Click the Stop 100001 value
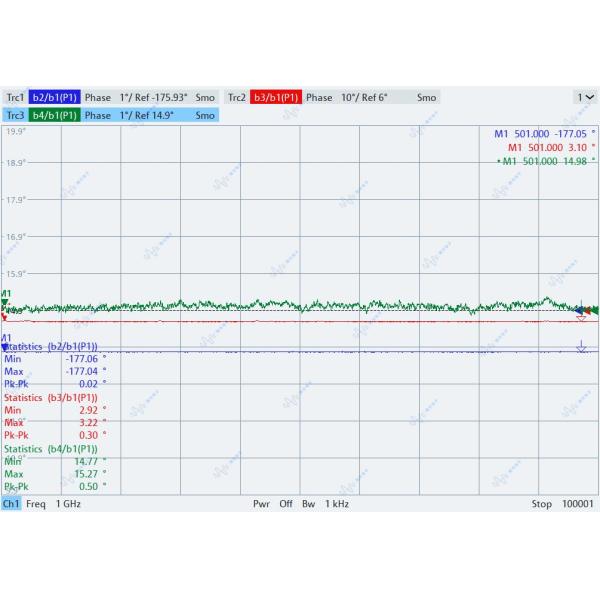 point(562,504)
